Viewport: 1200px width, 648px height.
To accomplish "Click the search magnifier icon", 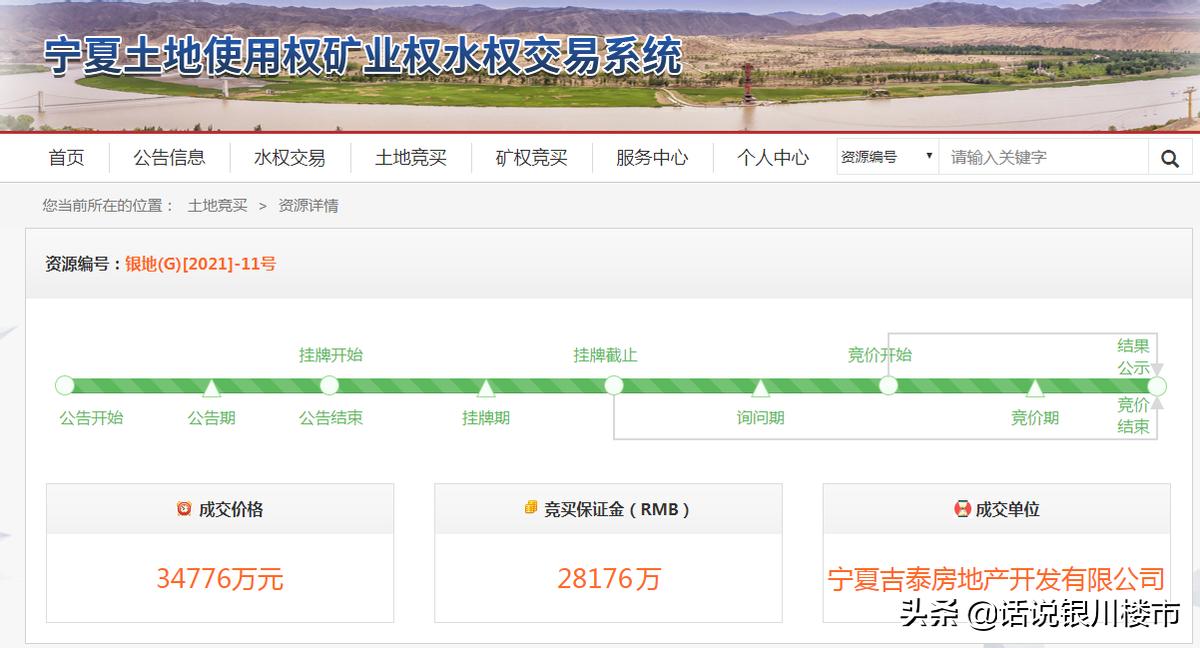I will (1170, 157).
